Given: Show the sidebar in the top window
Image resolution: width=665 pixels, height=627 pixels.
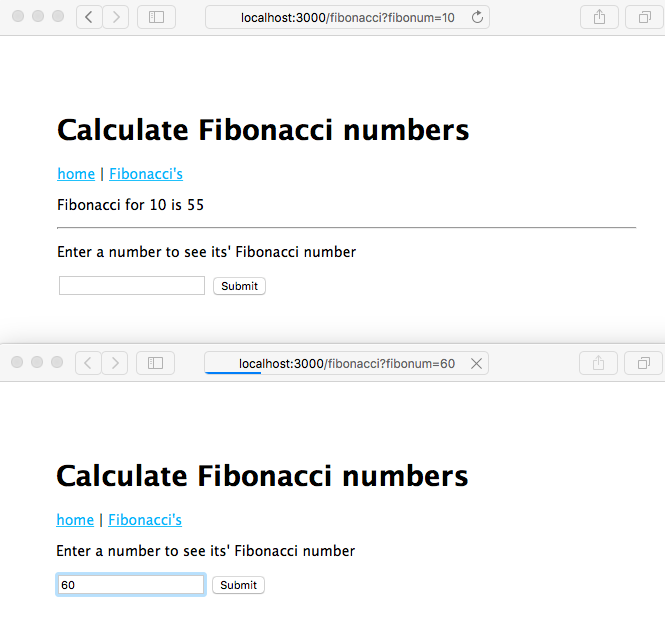Looking at the screenshot, I should (x=156, y=17).
